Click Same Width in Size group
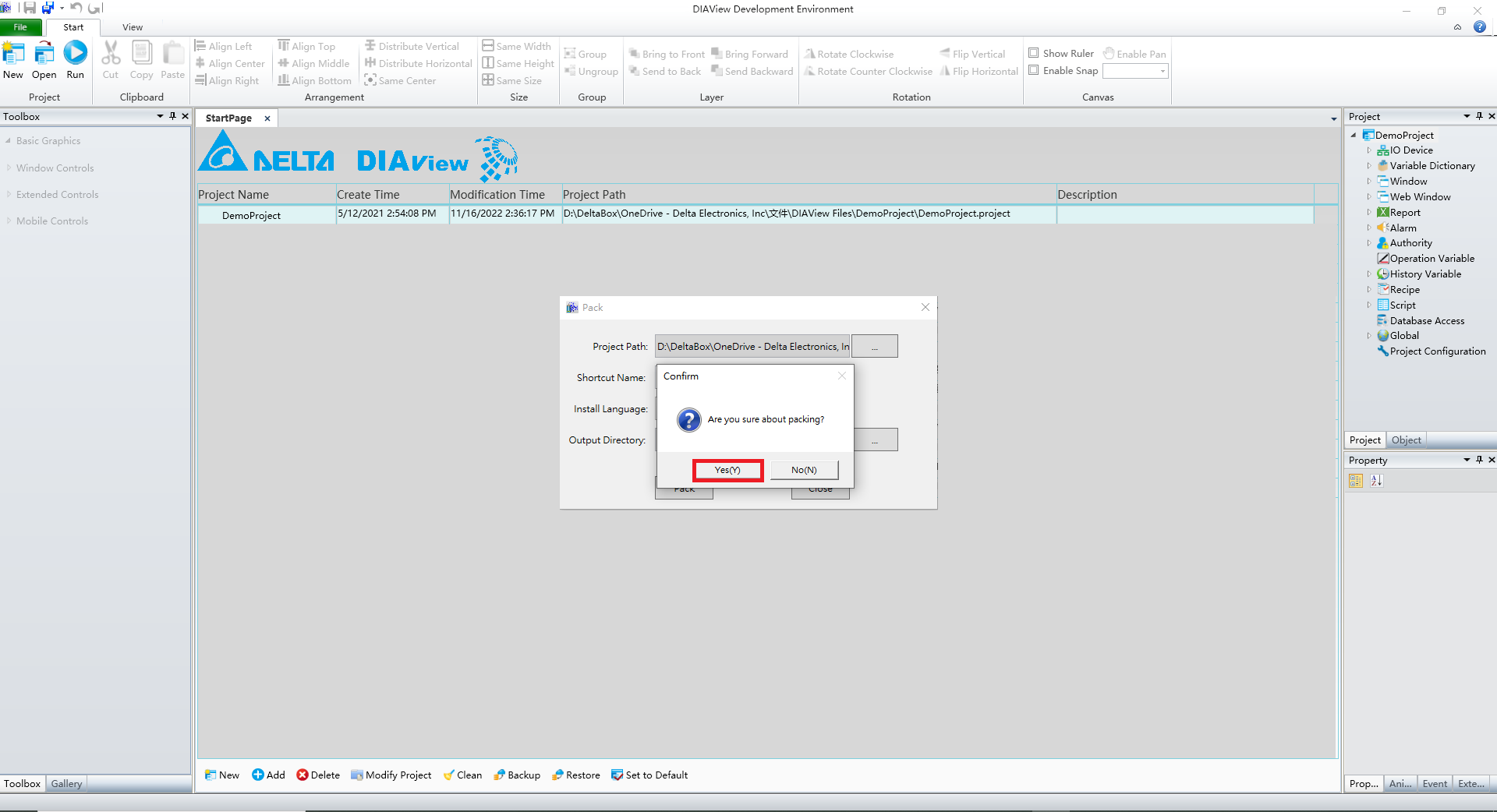The height and width of the screenshot is (812, 1497). 517,46
